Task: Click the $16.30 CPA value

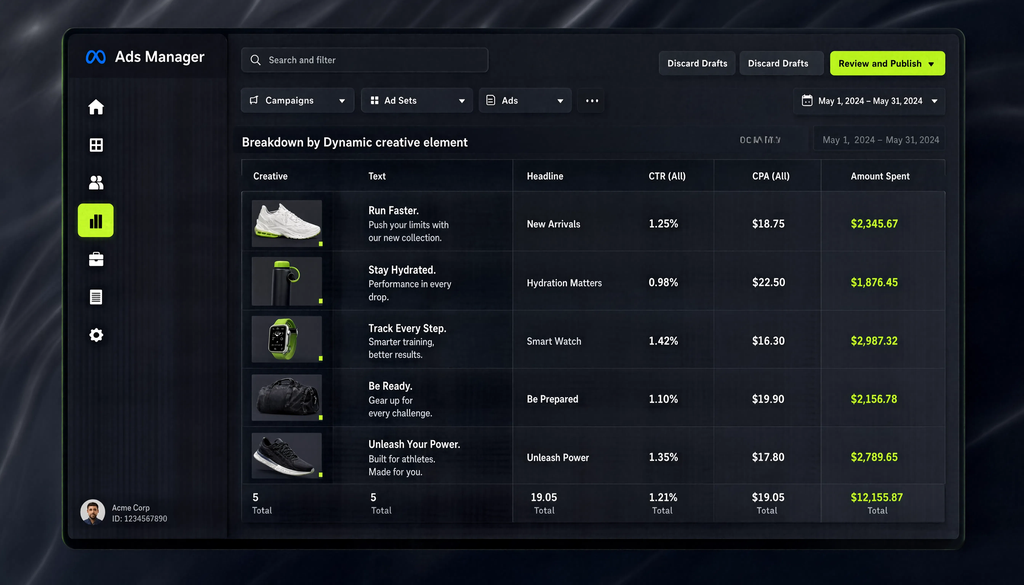Action: [768, 341]
